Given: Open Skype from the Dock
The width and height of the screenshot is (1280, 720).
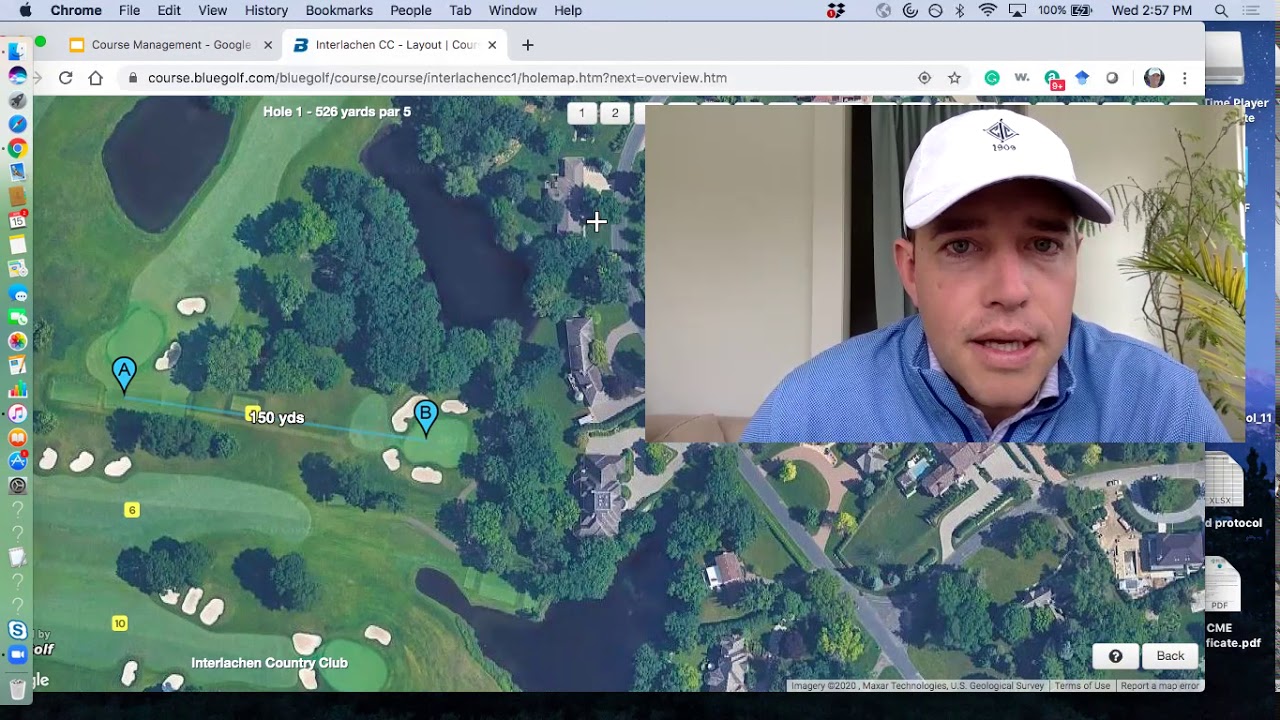Looking at the screenshot, I should click(17, 630).
